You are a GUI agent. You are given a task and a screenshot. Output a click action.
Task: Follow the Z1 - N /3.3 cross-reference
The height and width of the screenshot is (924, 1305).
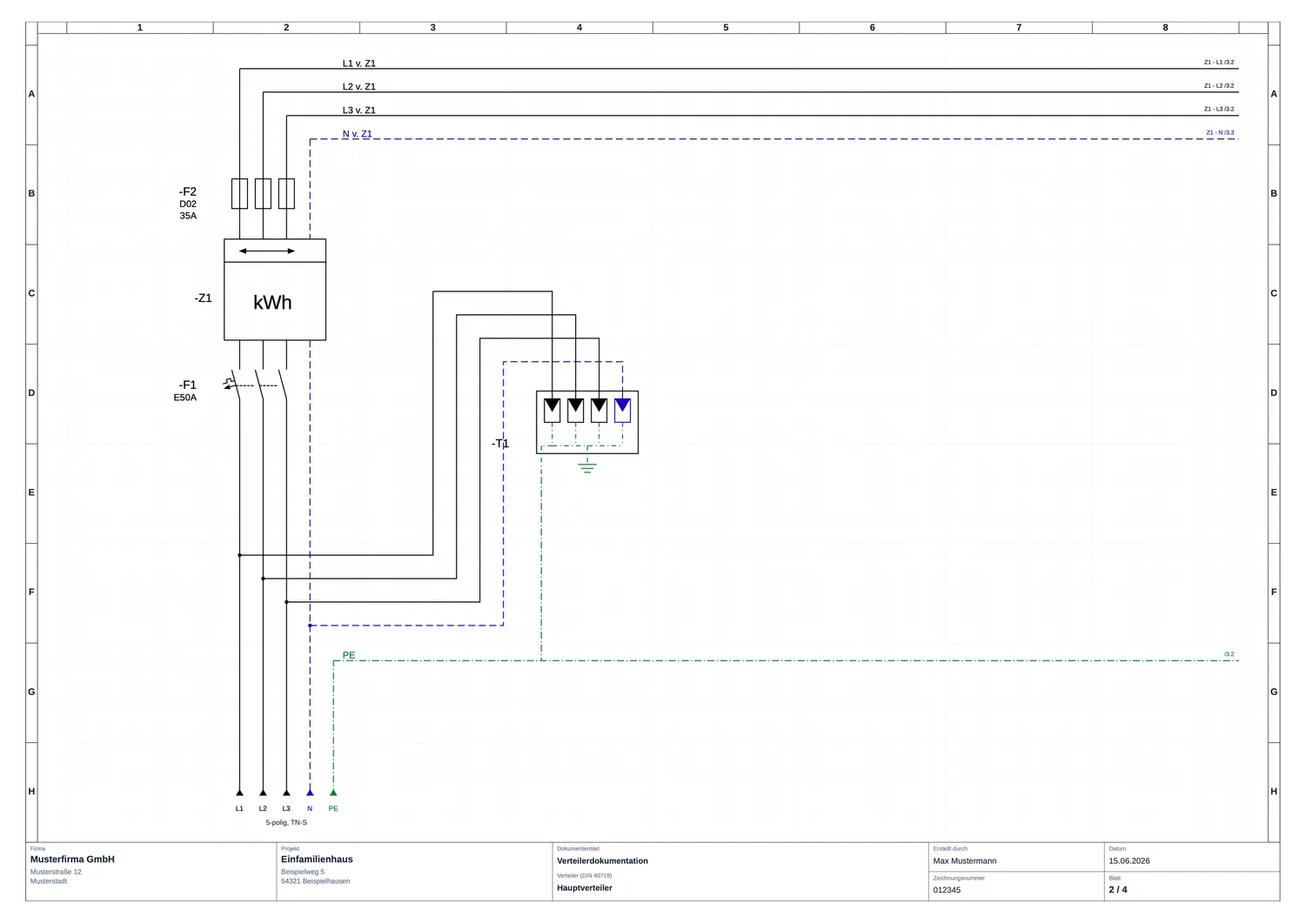1220,133
